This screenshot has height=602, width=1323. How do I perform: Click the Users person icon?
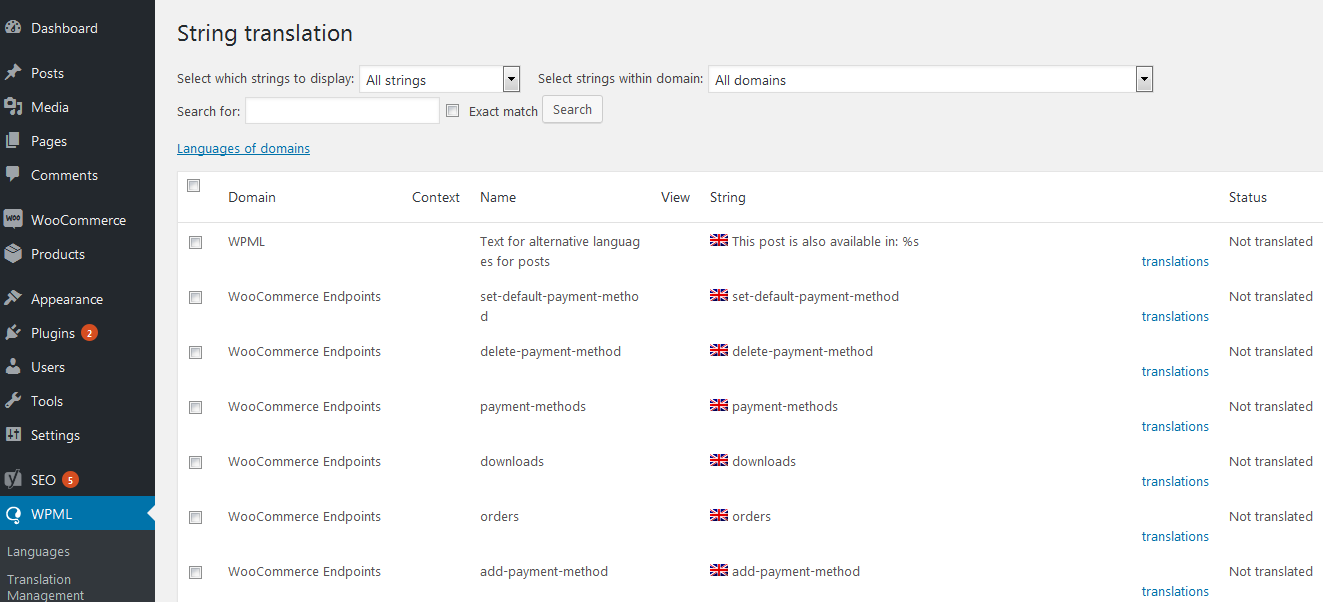(x=13, y=367)
